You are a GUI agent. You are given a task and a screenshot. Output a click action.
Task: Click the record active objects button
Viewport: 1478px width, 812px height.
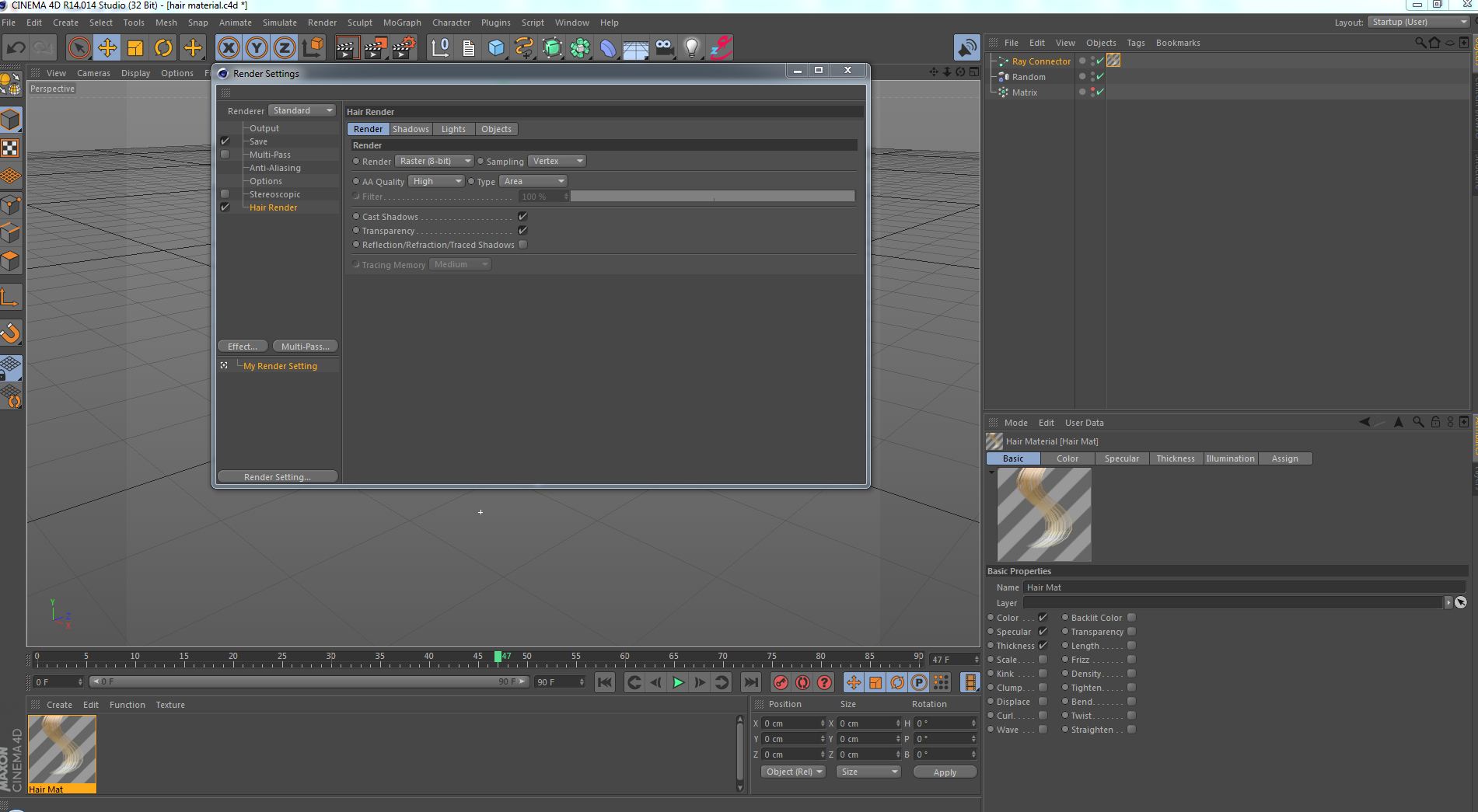(781, 682)
